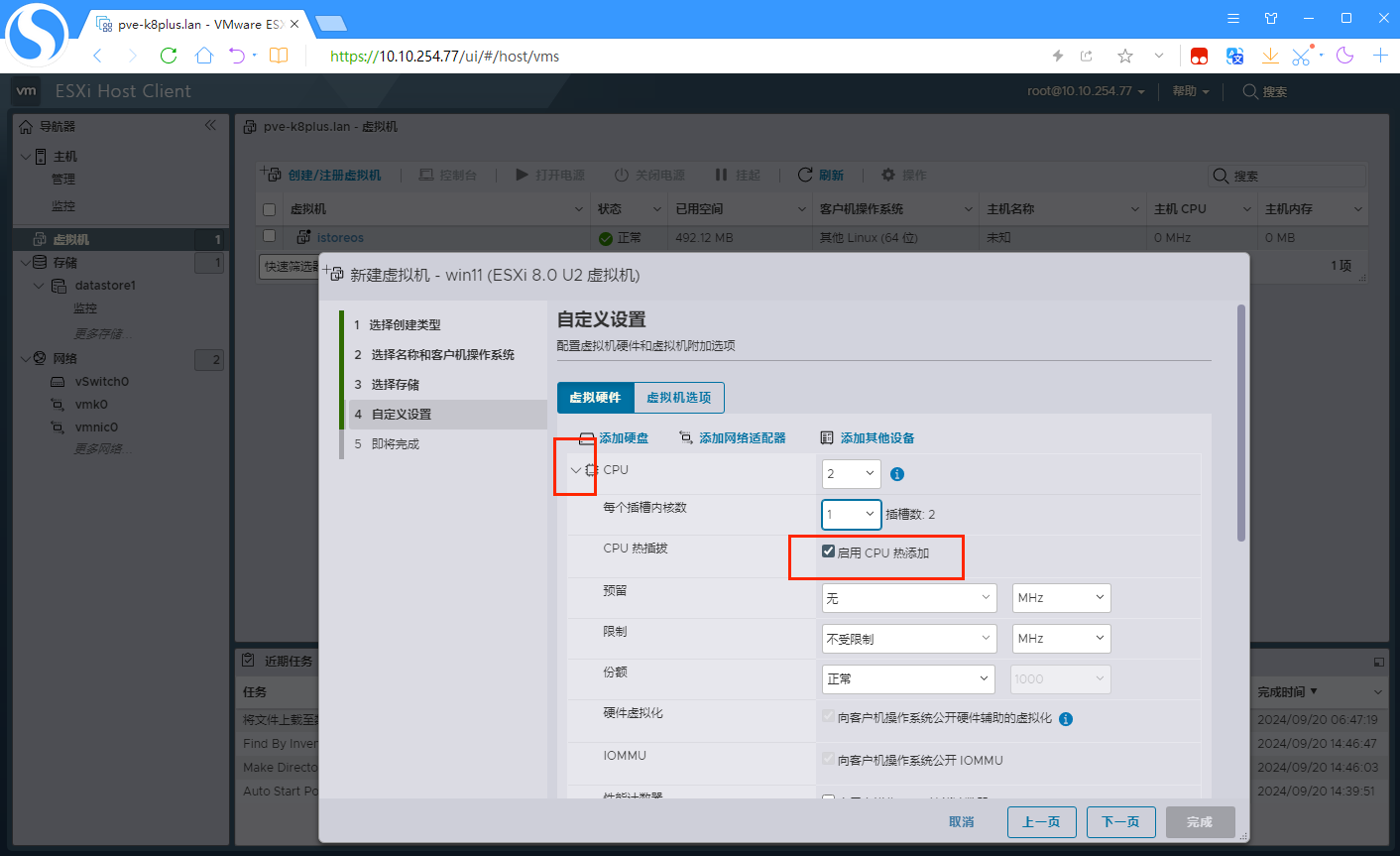Open cores per socket dropdown
Image resolution: width=1400 pixels, height=856 pixels.
coord(852,514)
